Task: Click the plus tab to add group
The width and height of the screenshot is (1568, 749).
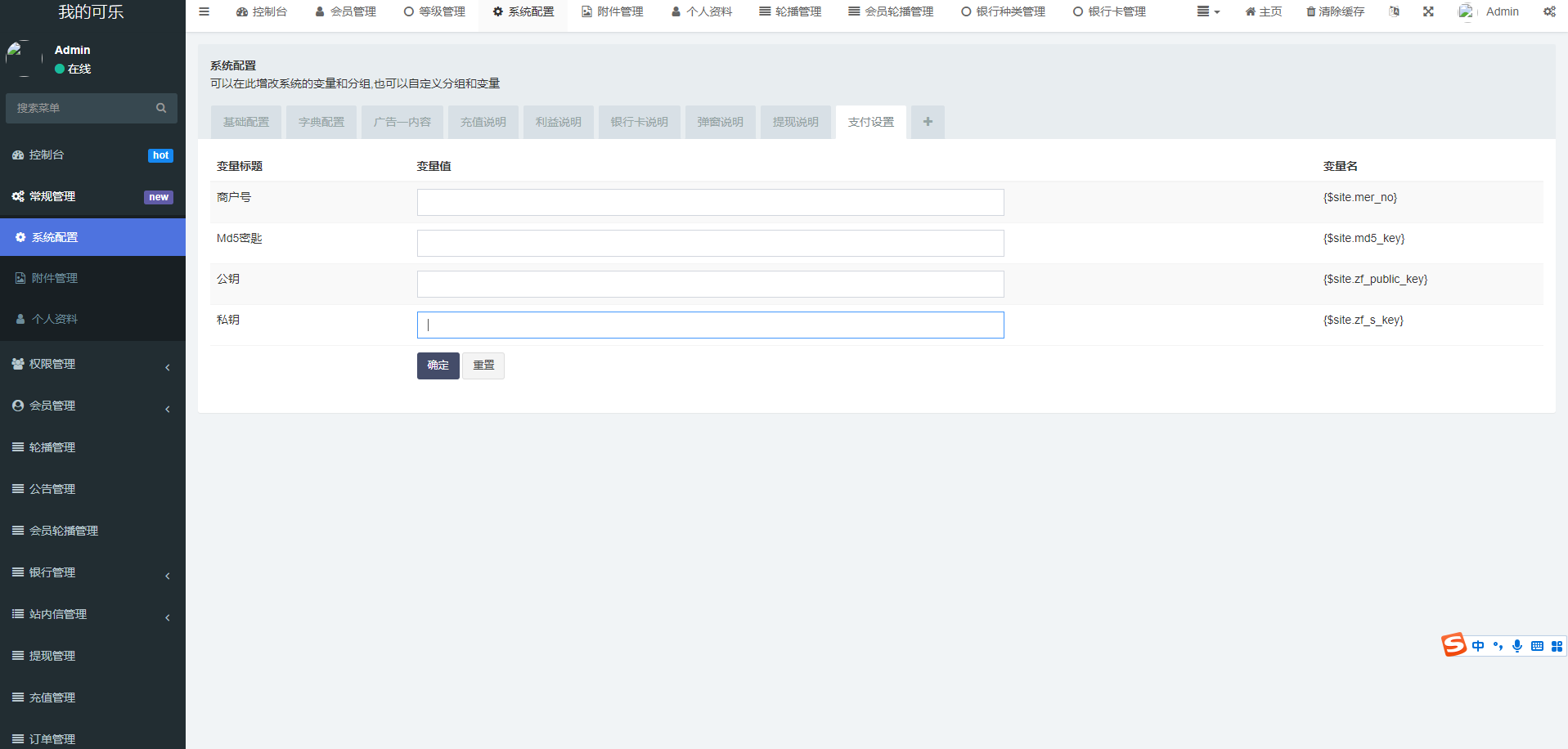Action: click(x=928, y=122)
